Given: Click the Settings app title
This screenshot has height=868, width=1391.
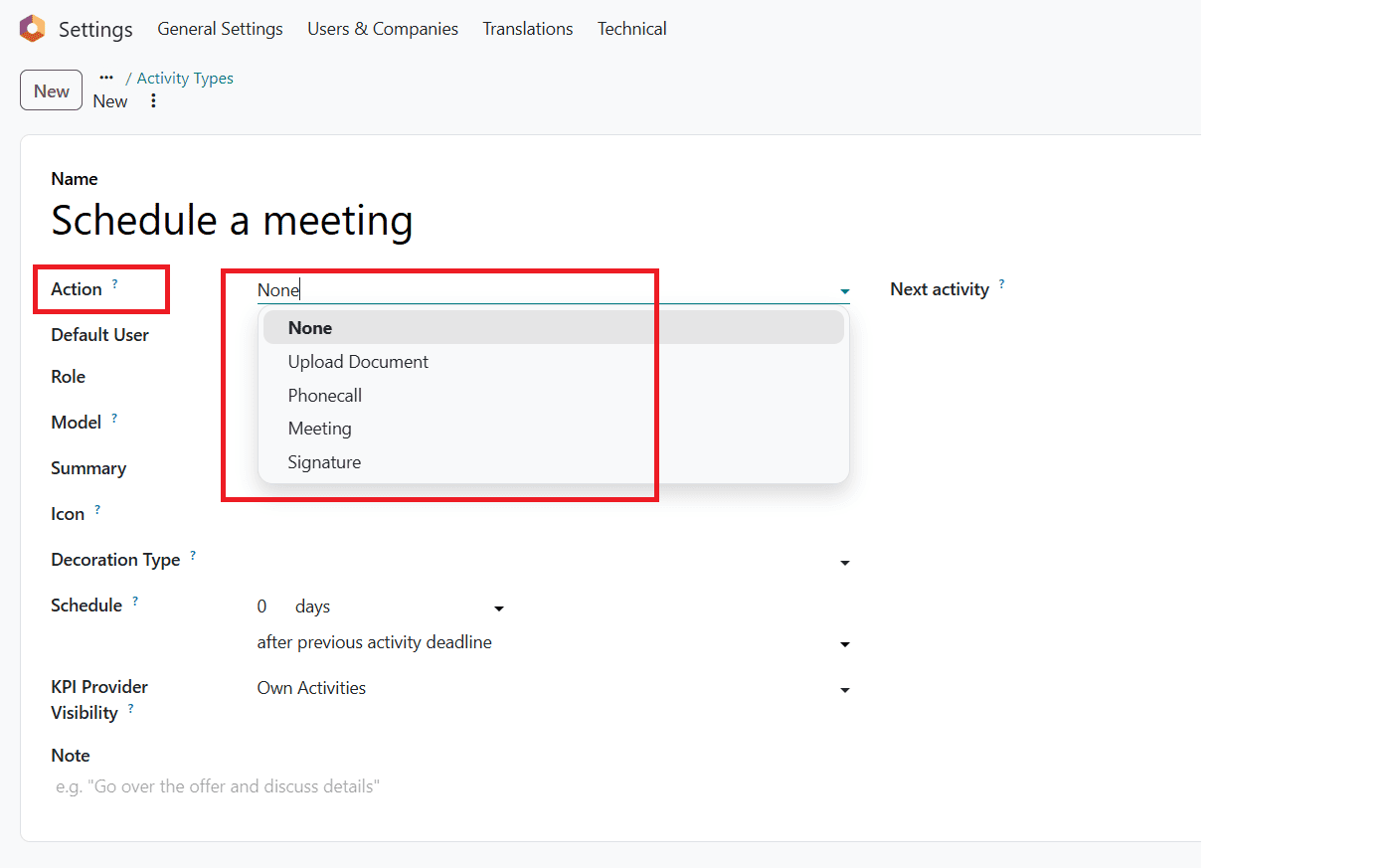Looking at the screenshot, I should coord(95,29).
